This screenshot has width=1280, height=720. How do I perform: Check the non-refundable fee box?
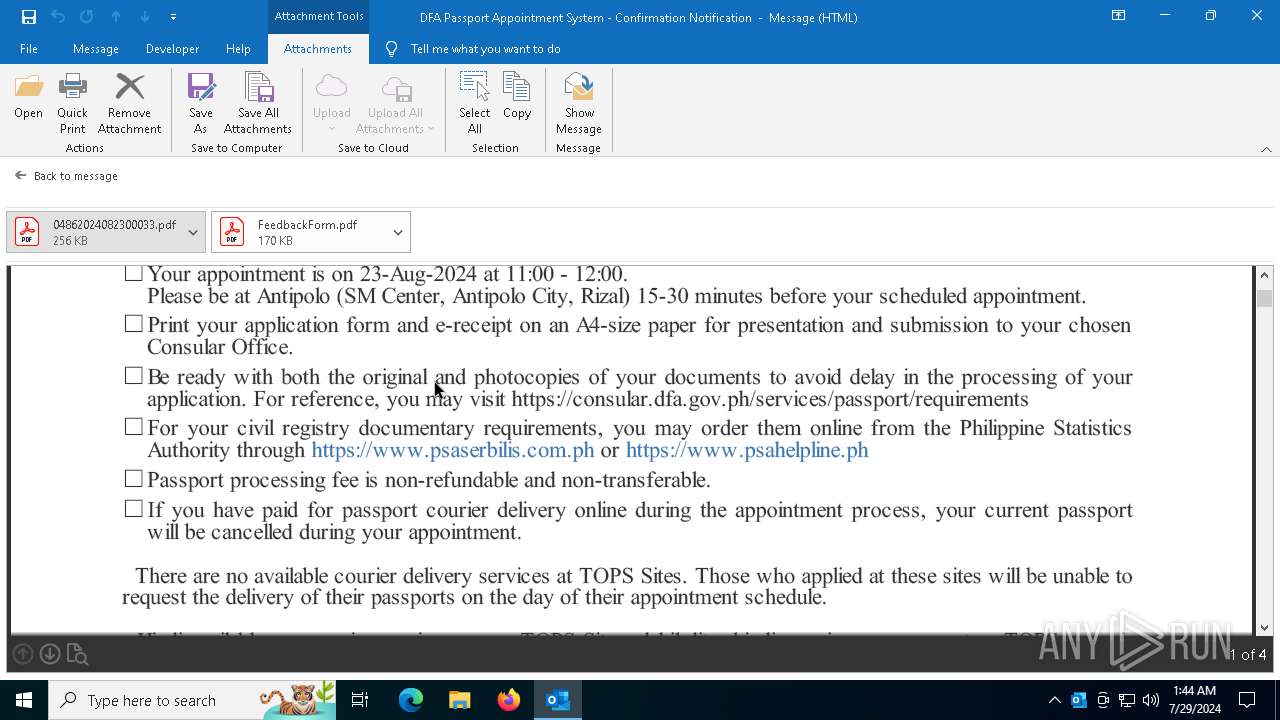point(133,479)
